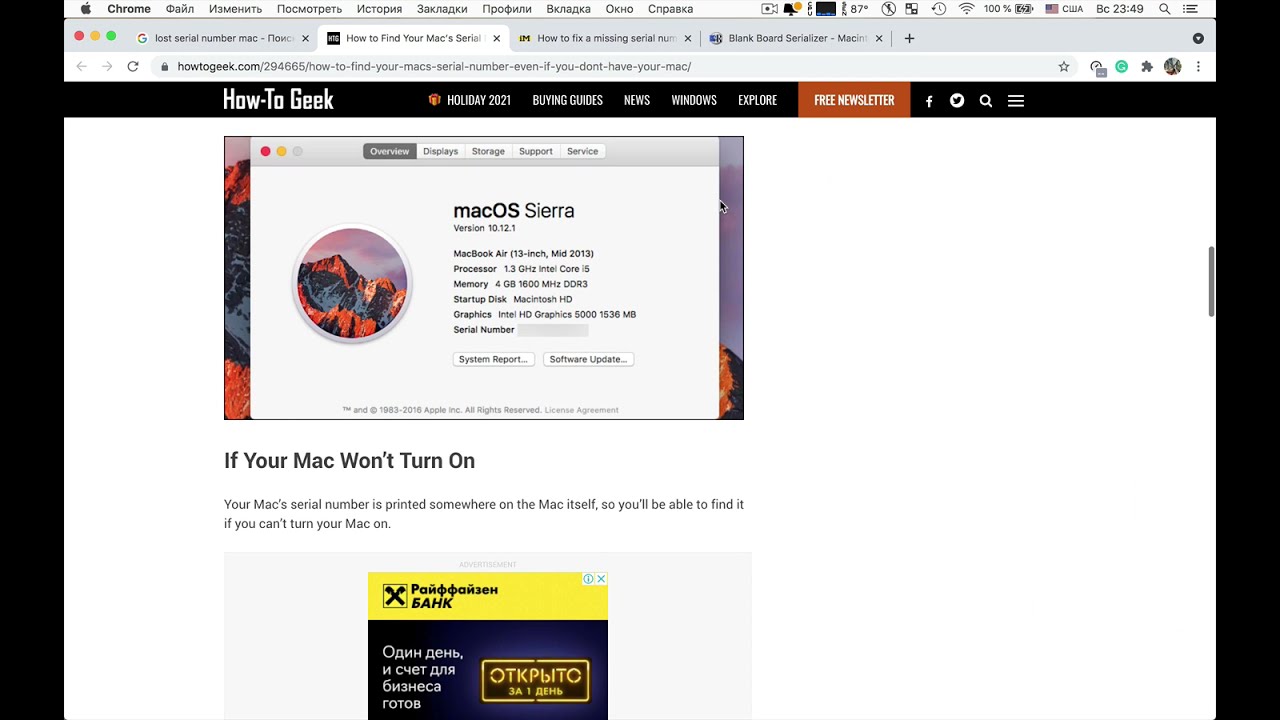The width and height of the screenshot is (1280, 720).
Task: Open How-To Geek's Facebook page icon
Action: 929,101
